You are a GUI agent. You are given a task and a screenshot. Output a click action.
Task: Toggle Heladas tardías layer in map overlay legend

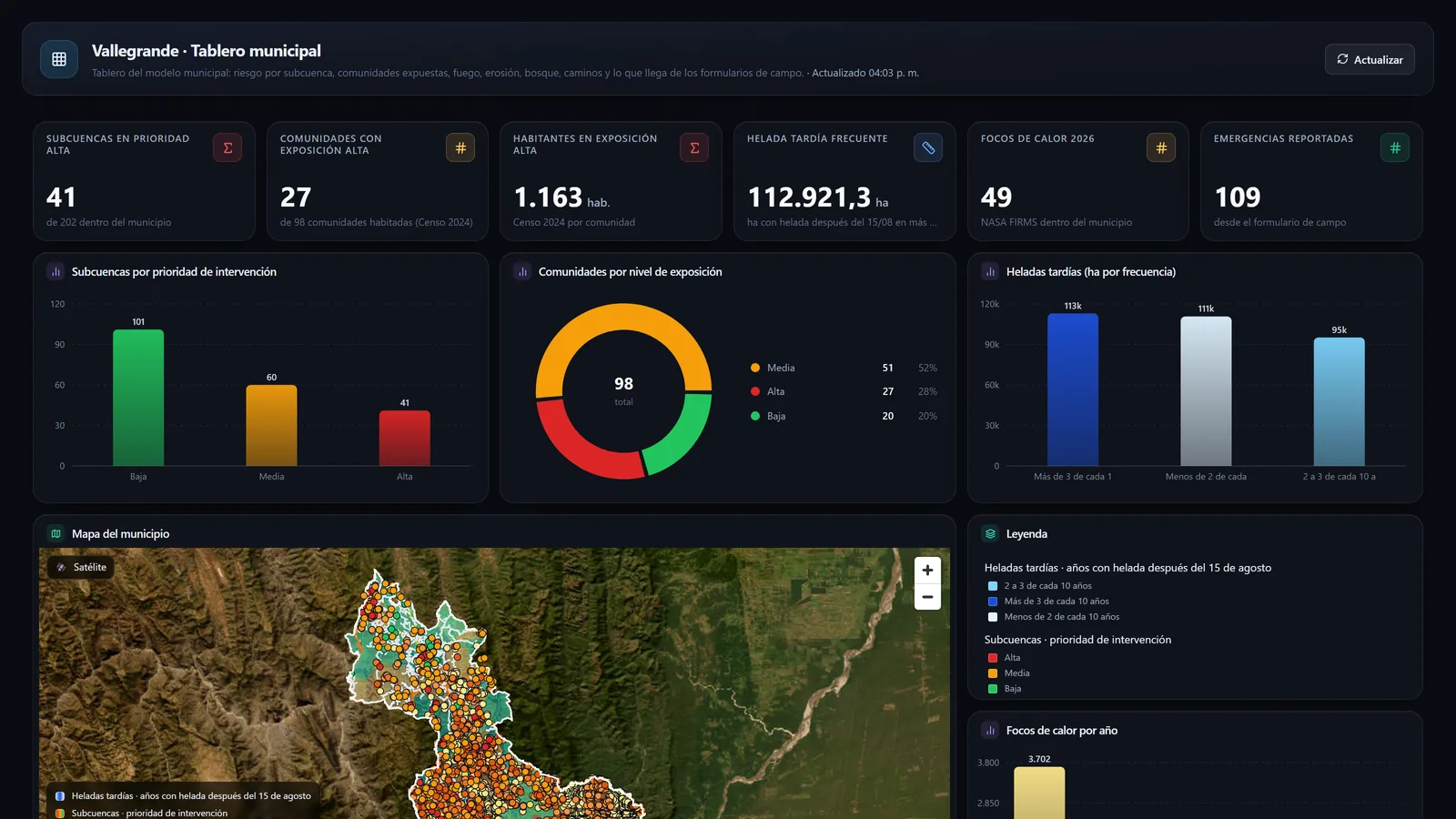pyautogui.click(x=183, y=795)
